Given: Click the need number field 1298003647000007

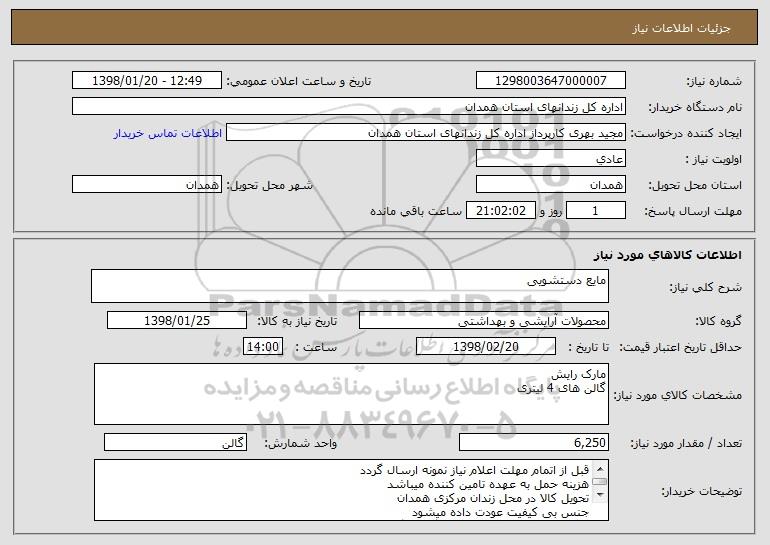Looking at the screenshot, I should (x=550, y=80).
